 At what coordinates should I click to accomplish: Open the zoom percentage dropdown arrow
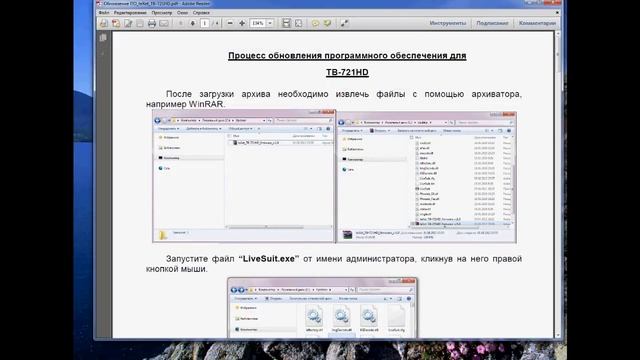tap(270, 24)
